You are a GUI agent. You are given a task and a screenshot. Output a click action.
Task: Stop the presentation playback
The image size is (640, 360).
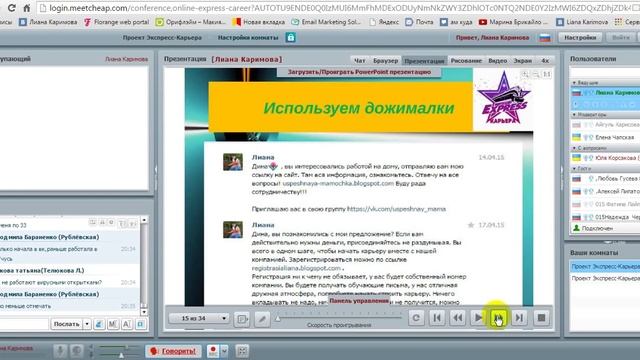tap(541, 318)
